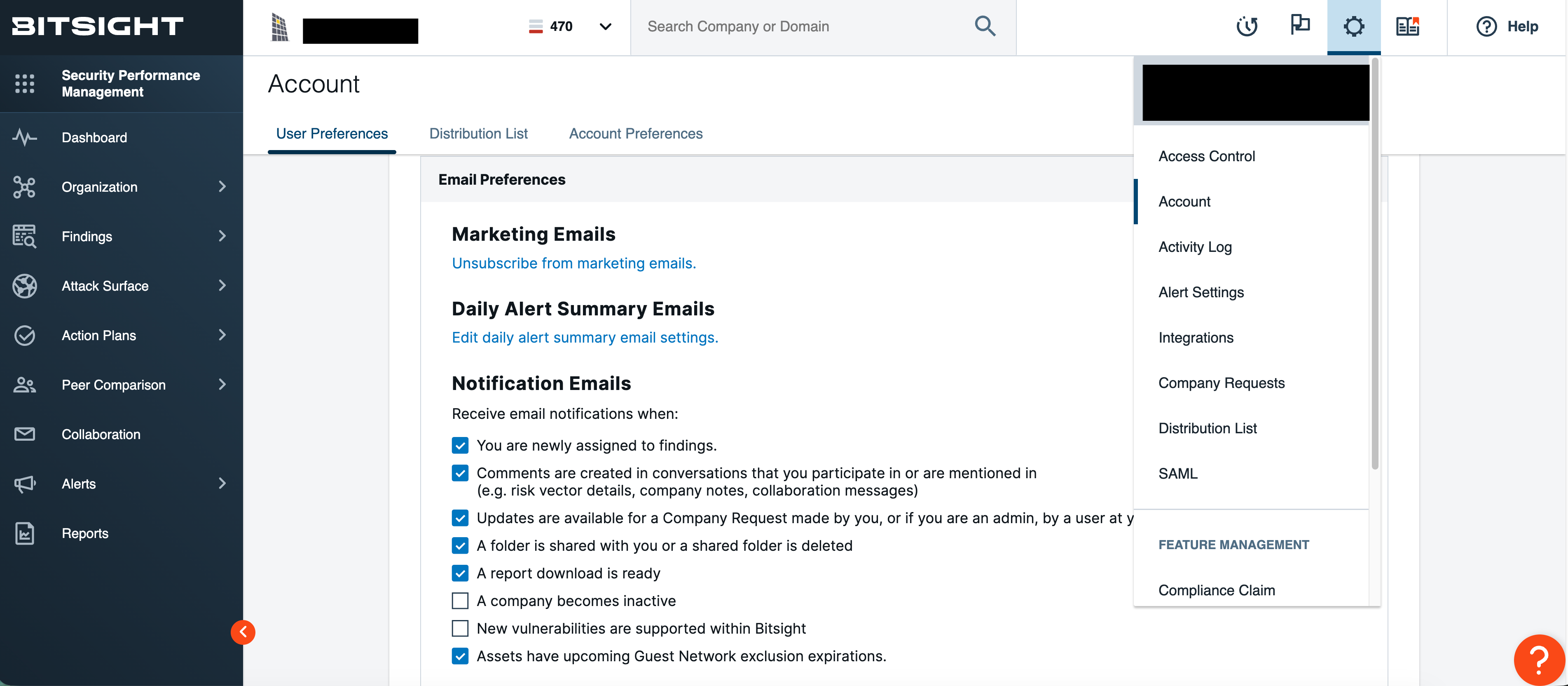Click the flag icon in top bar
This screenshot has width=1568, height=686.
pyautogui.click(x=1299, y=25)
